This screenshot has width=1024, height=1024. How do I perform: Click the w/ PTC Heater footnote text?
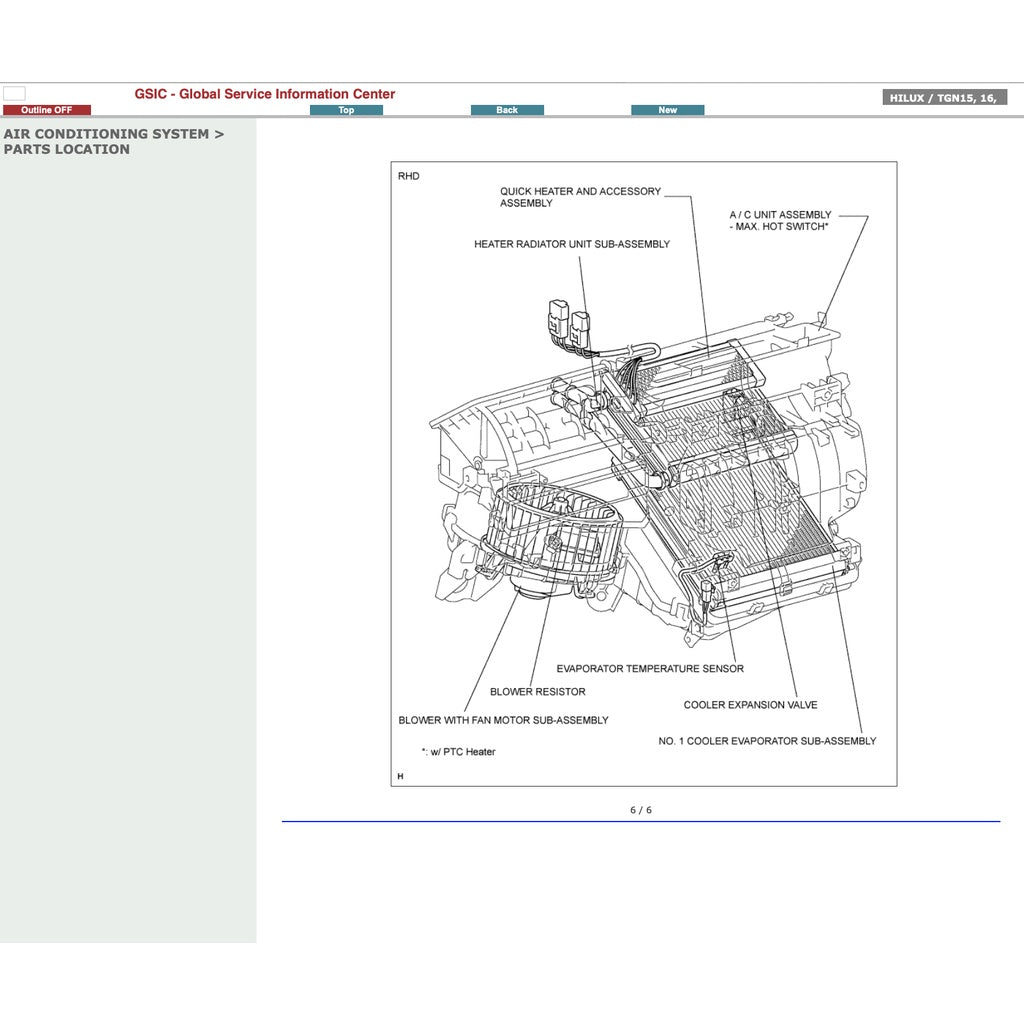pyautogui.click(x=457, y=751)
